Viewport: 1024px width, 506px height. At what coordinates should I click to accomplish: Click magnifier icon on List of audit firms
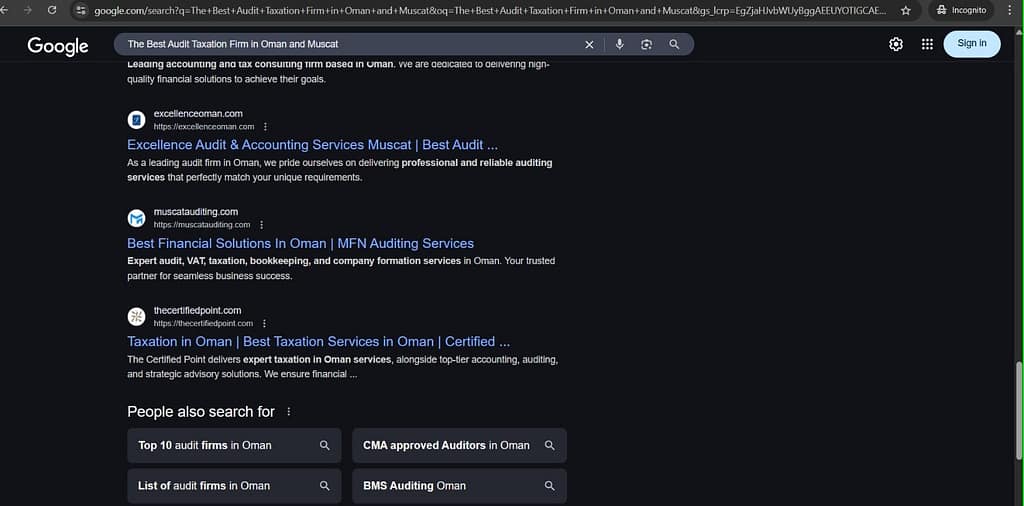(325, 486)
